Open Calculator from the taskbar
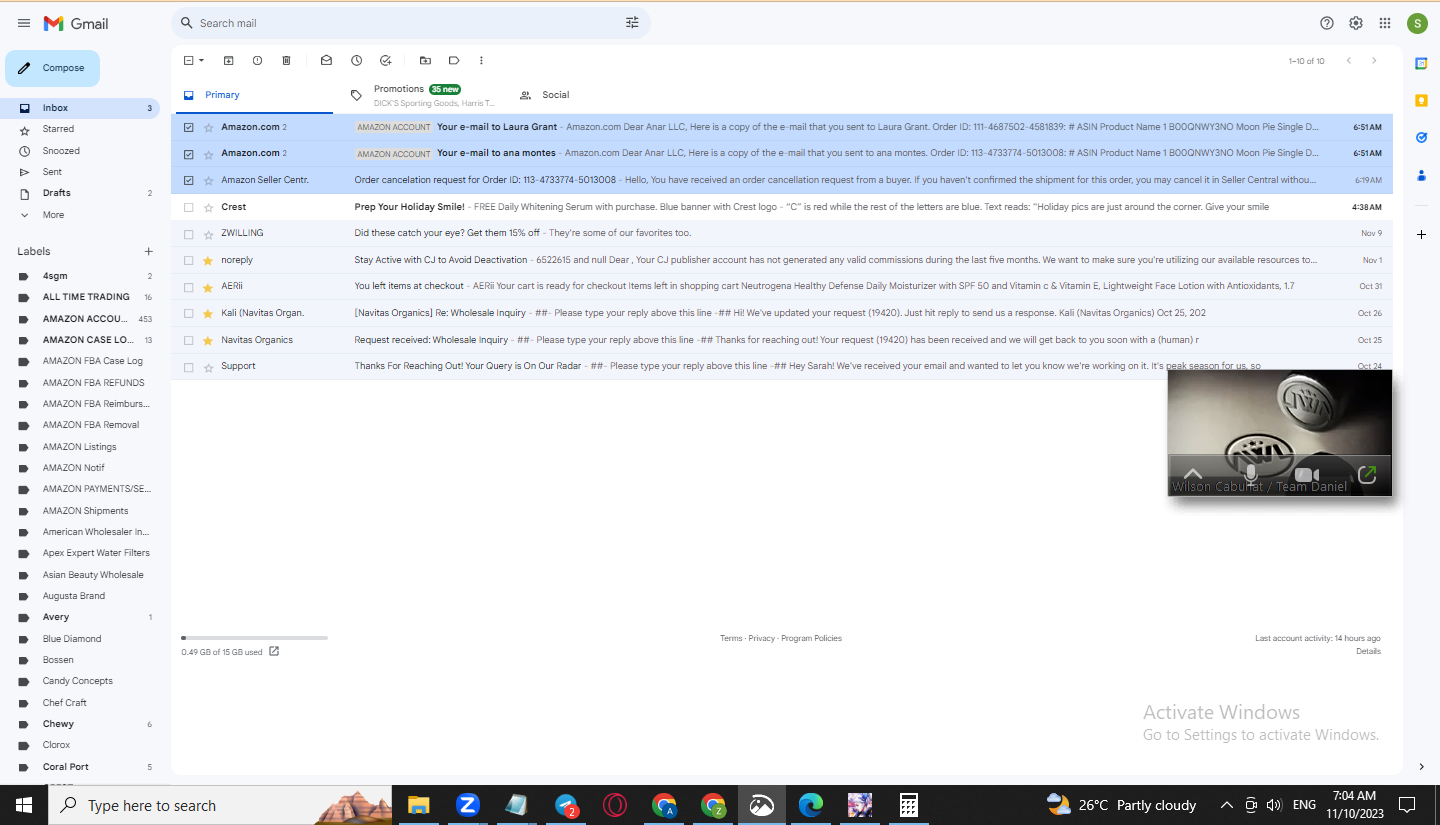1440x825 pixels. click(908, 805)
